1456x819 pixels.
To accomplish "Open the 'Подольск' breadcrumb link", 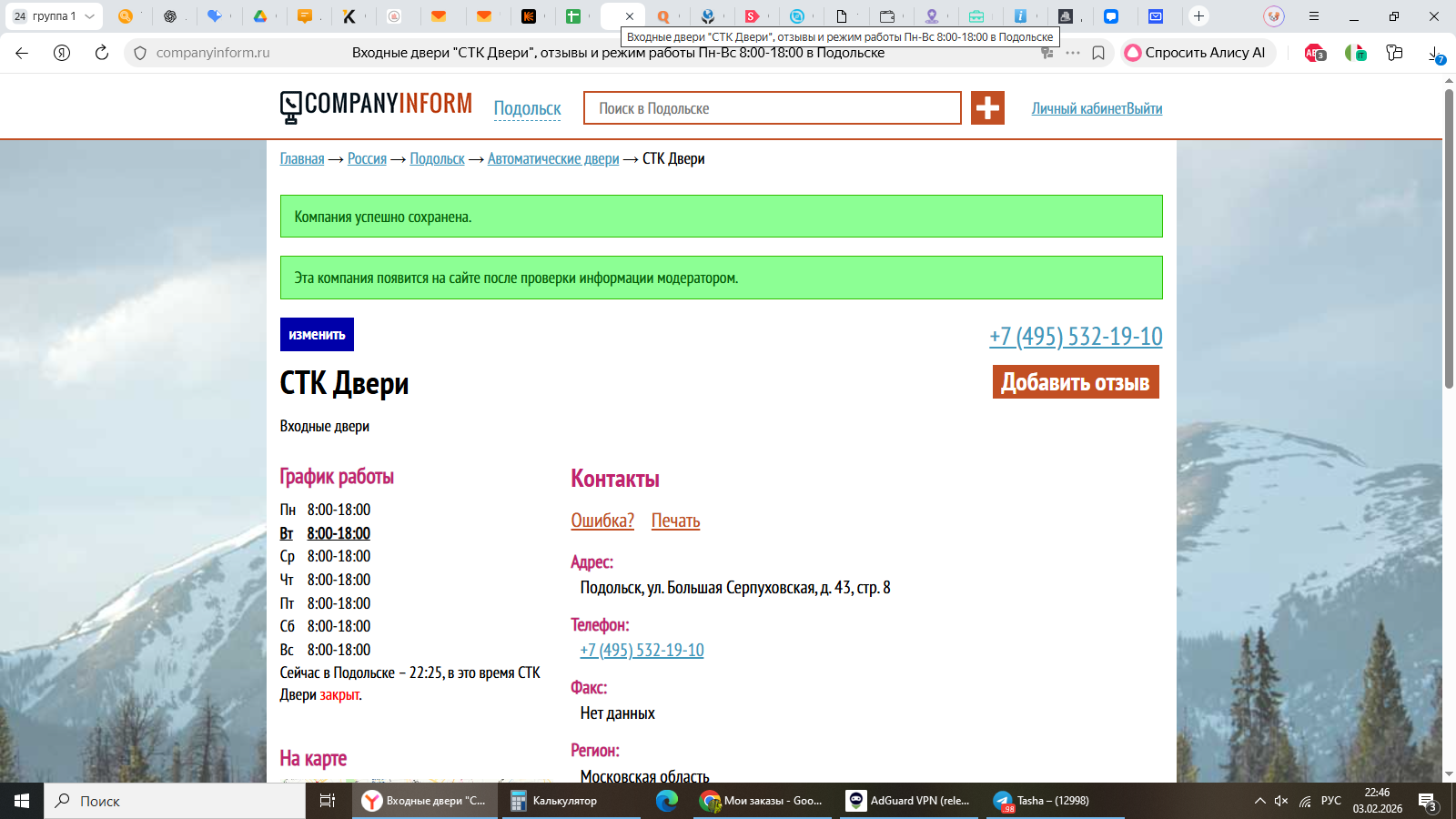I will click(x=437, y=158).
